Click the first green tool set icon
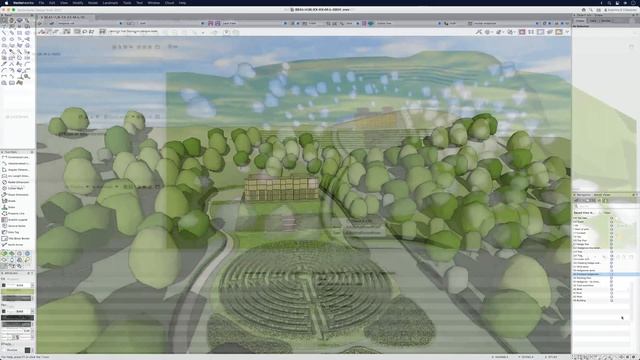The image size is (640, 360). [x=4, y=253]
